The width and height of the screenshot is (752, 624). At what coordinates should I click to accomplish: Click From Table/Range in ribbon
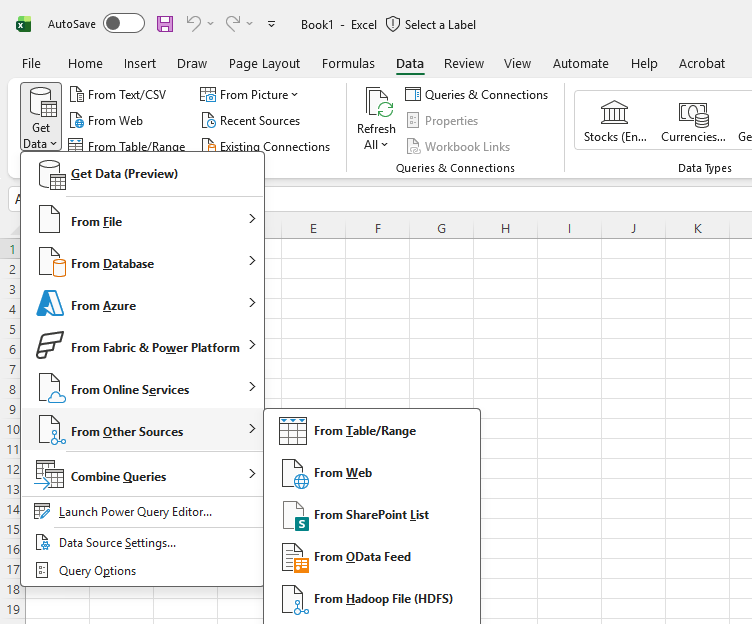point(127,145)
